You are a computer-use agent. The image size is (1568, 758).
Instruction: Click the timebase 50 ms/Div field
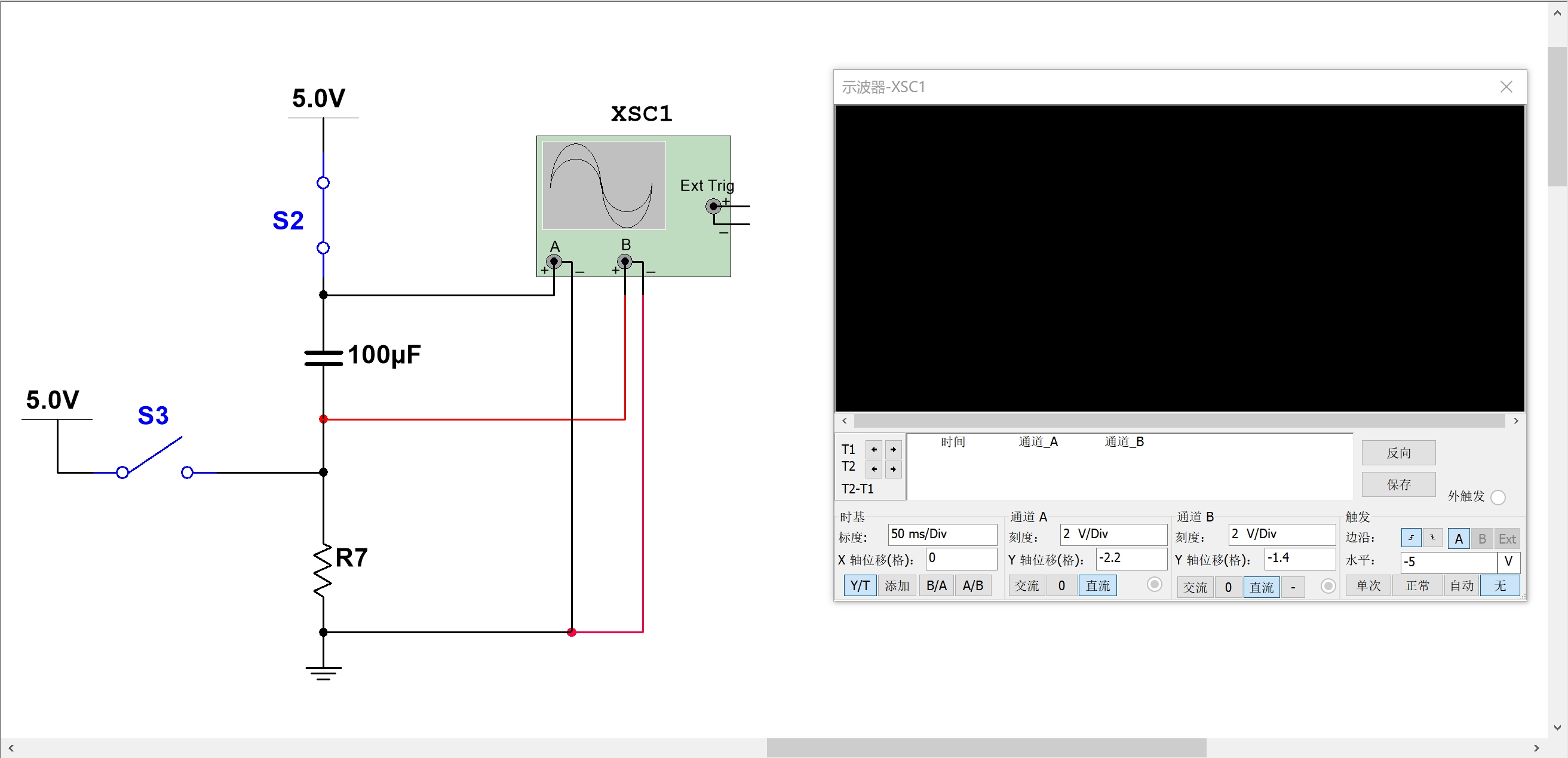coord(941,534)
